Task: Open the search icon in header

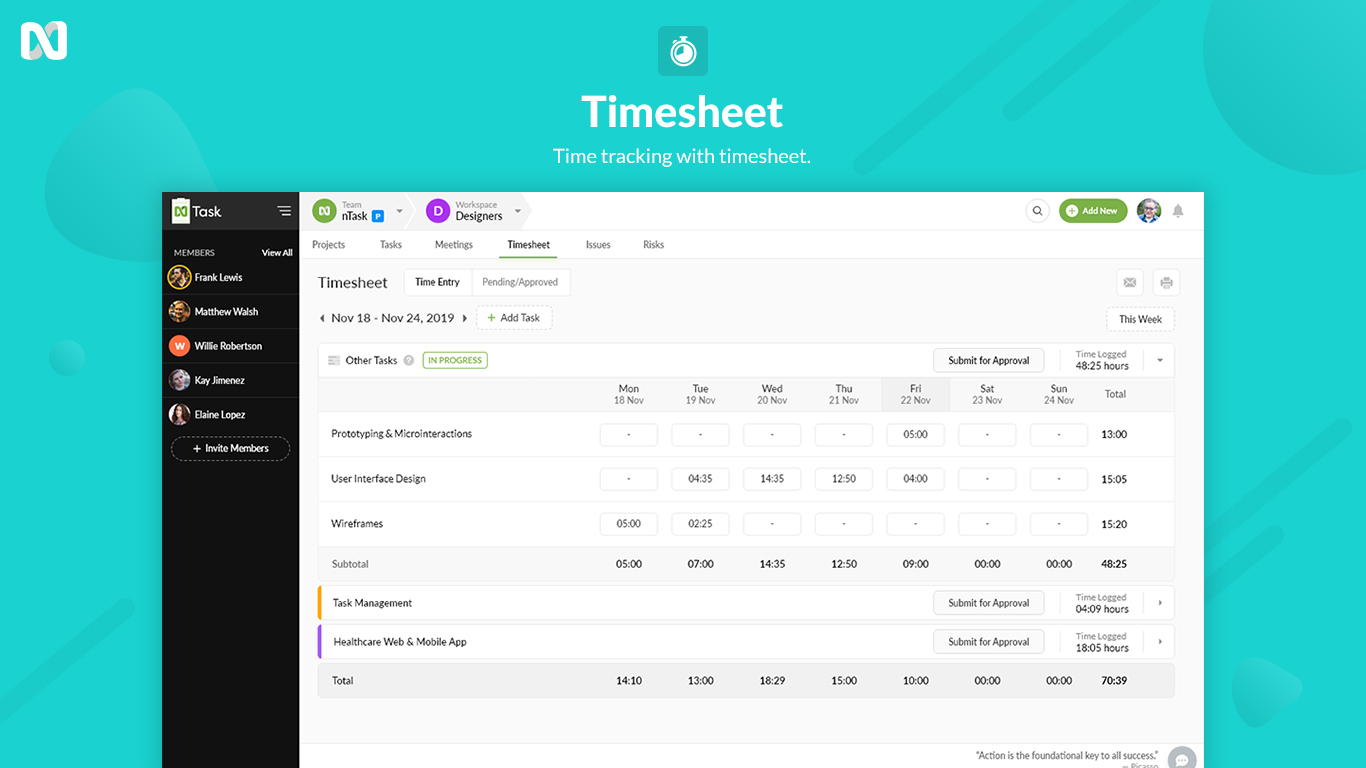Action: 1037,211
